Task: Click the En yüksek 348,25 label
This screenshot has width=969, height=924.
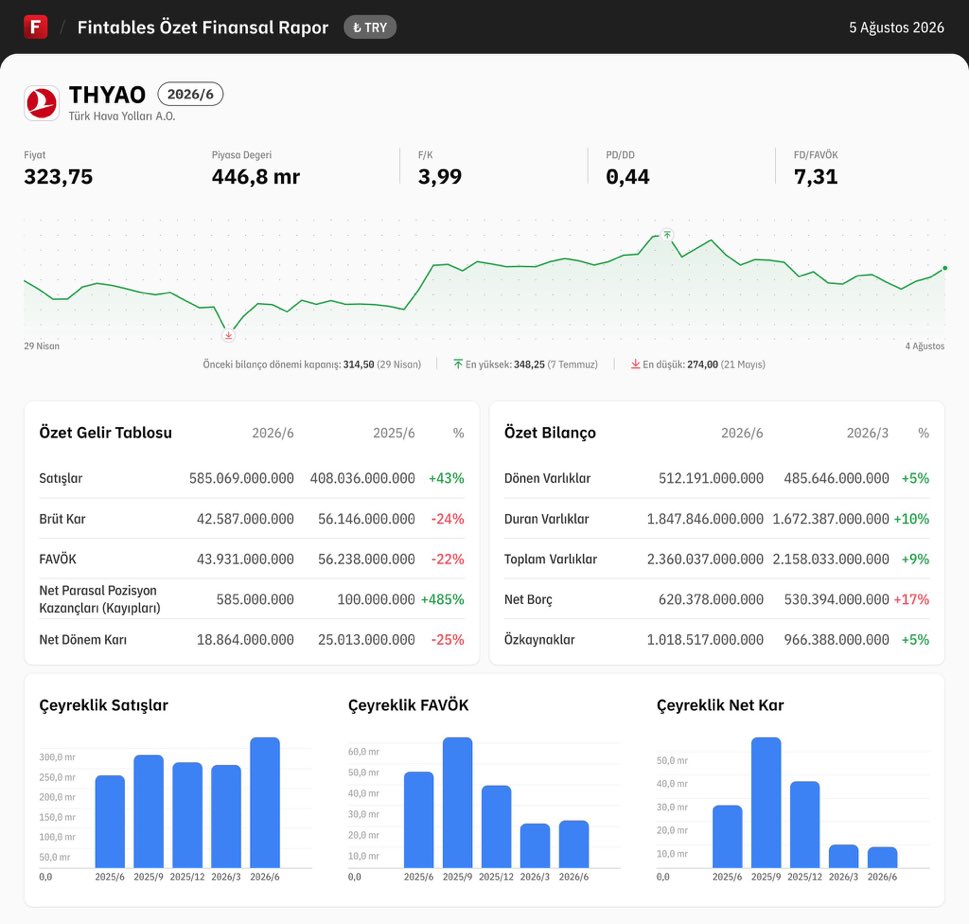Action: (x=531, y=364)
